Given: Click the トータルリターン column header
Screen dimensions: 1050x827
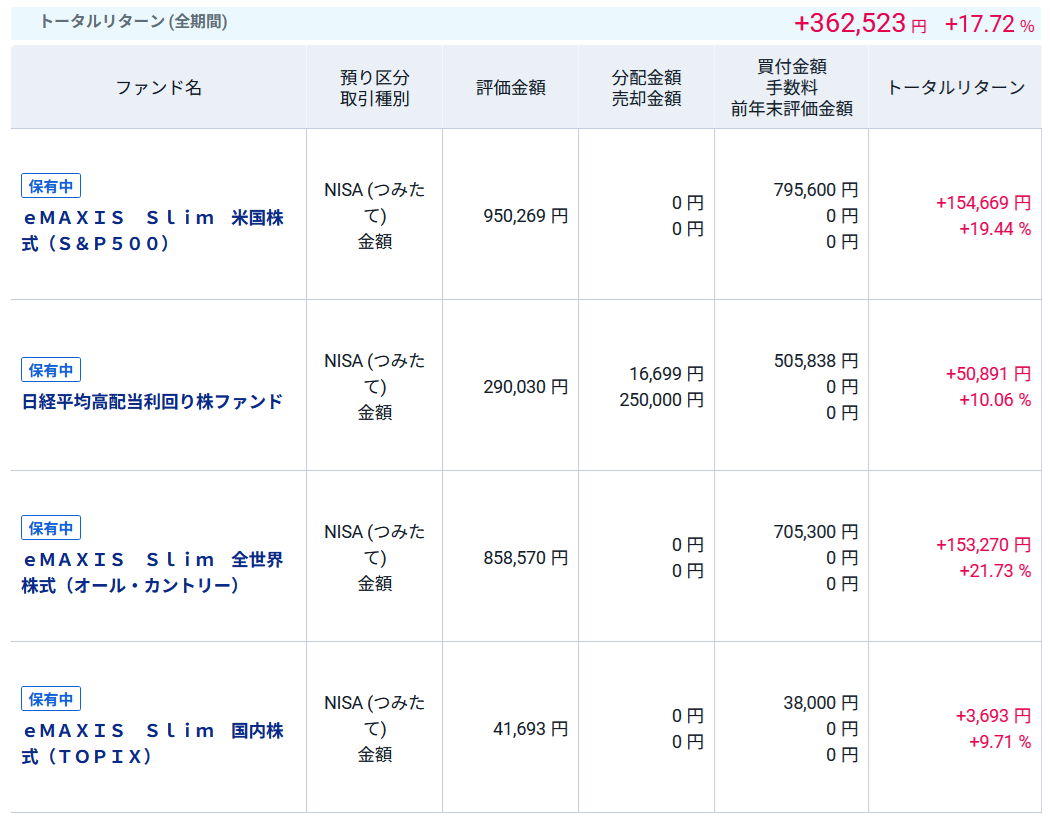Looking at the screenshot, I should 956,88.
